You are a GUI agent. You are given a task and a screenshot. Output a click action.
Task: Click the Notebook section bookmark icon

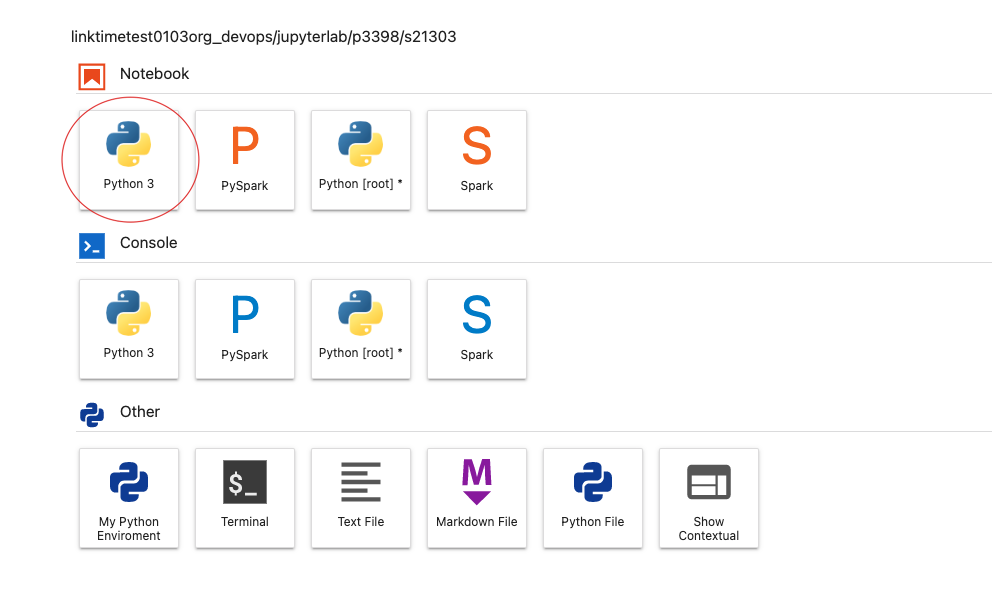coord(92,77)
